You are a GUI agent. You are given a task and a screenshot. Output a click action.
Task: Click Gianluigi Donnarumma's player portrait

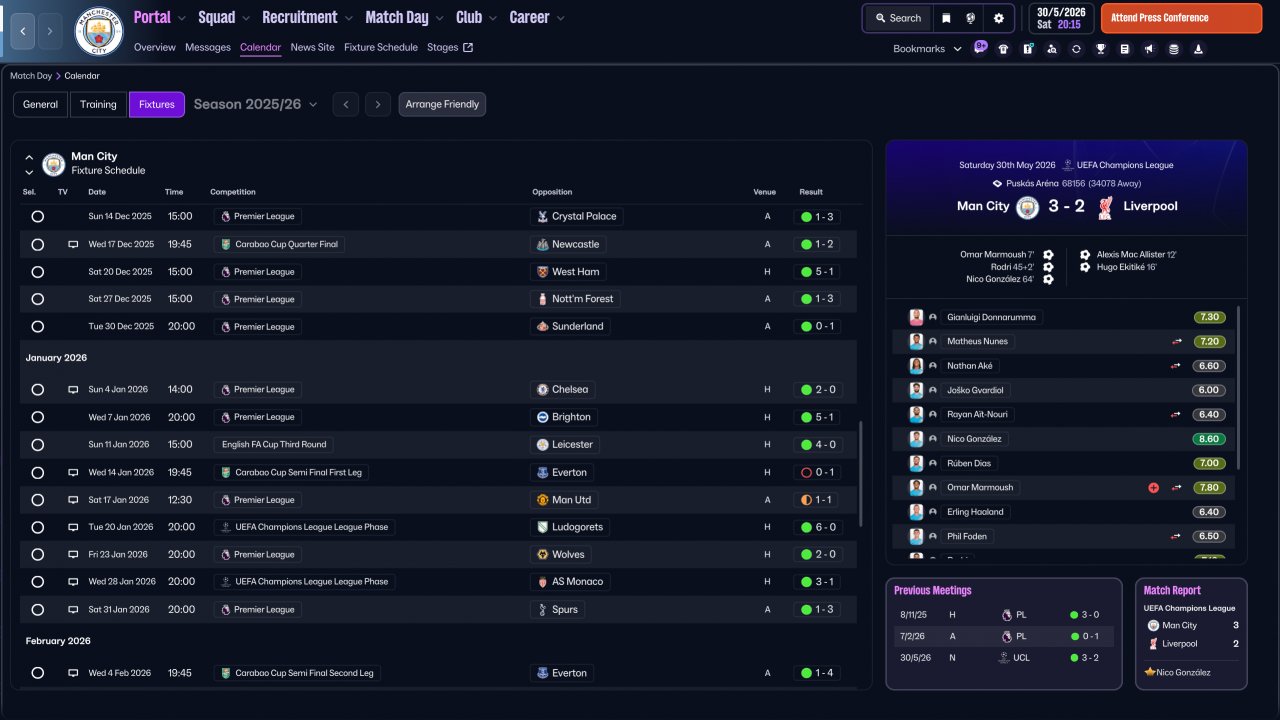[916, 317]
